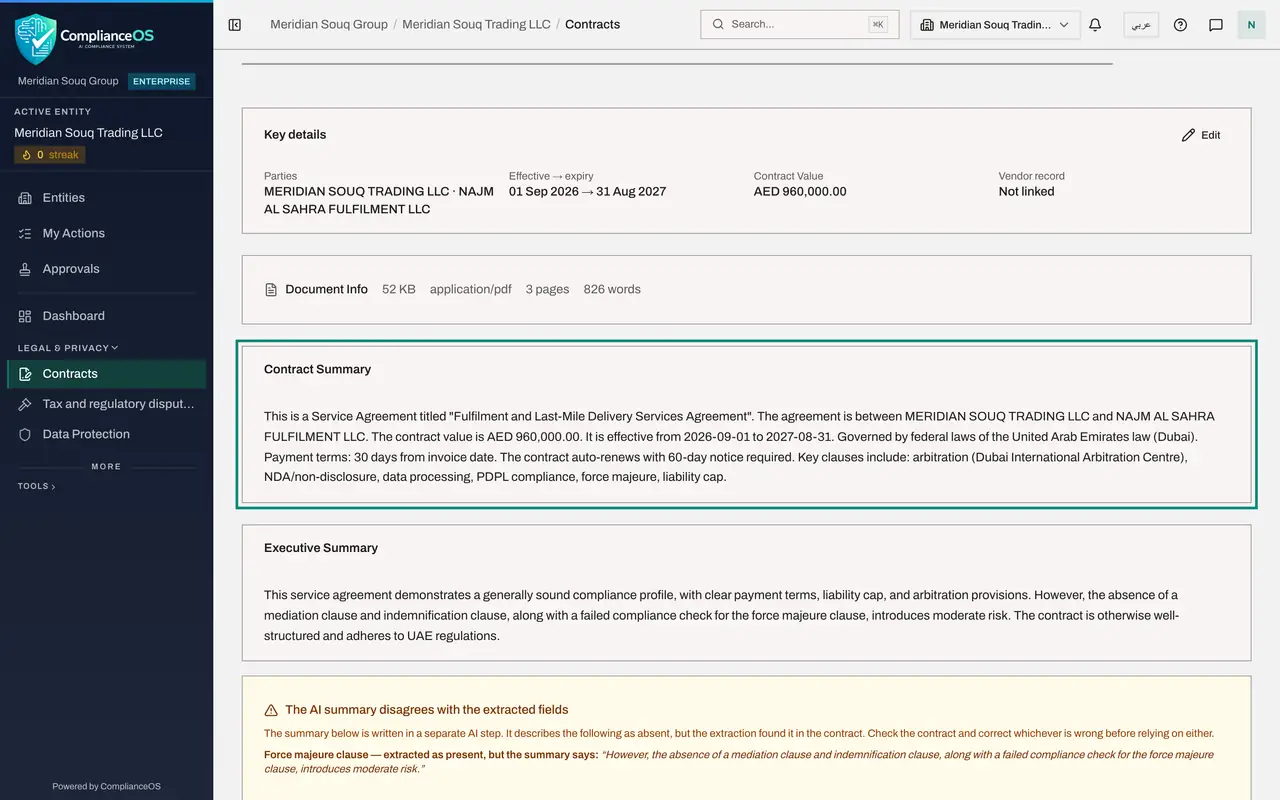This screenshot has height=800, width=1280.
Task: Open user avatar N menu
Action: (1251, 25)
